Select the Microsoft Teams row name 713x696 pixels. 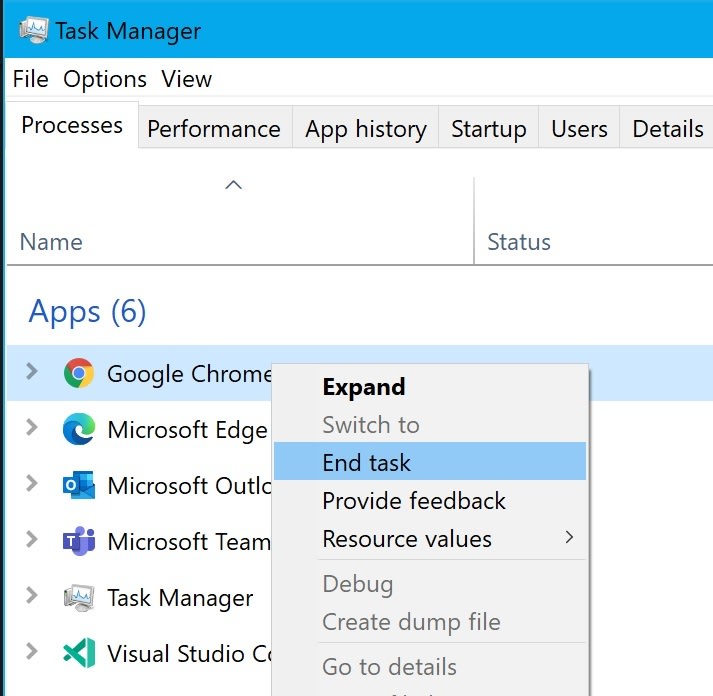189,541
